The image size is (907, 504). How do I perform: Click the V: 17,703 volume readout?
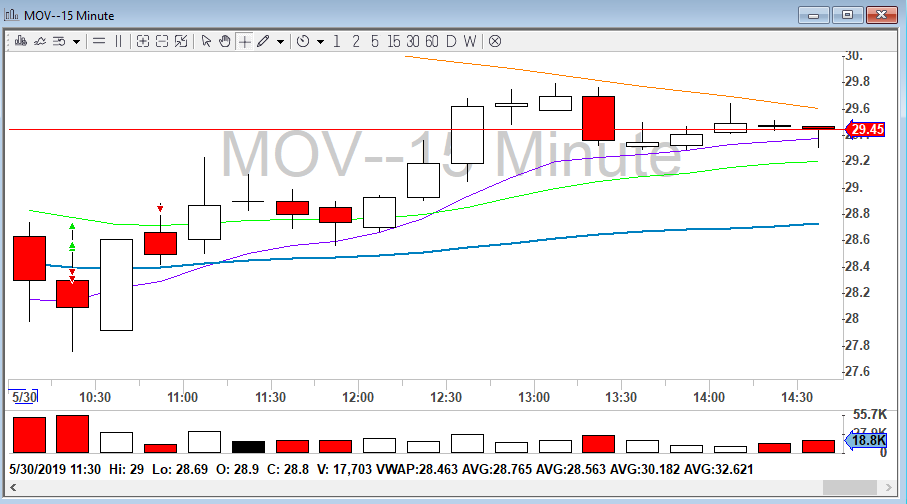tap(344, 469)
